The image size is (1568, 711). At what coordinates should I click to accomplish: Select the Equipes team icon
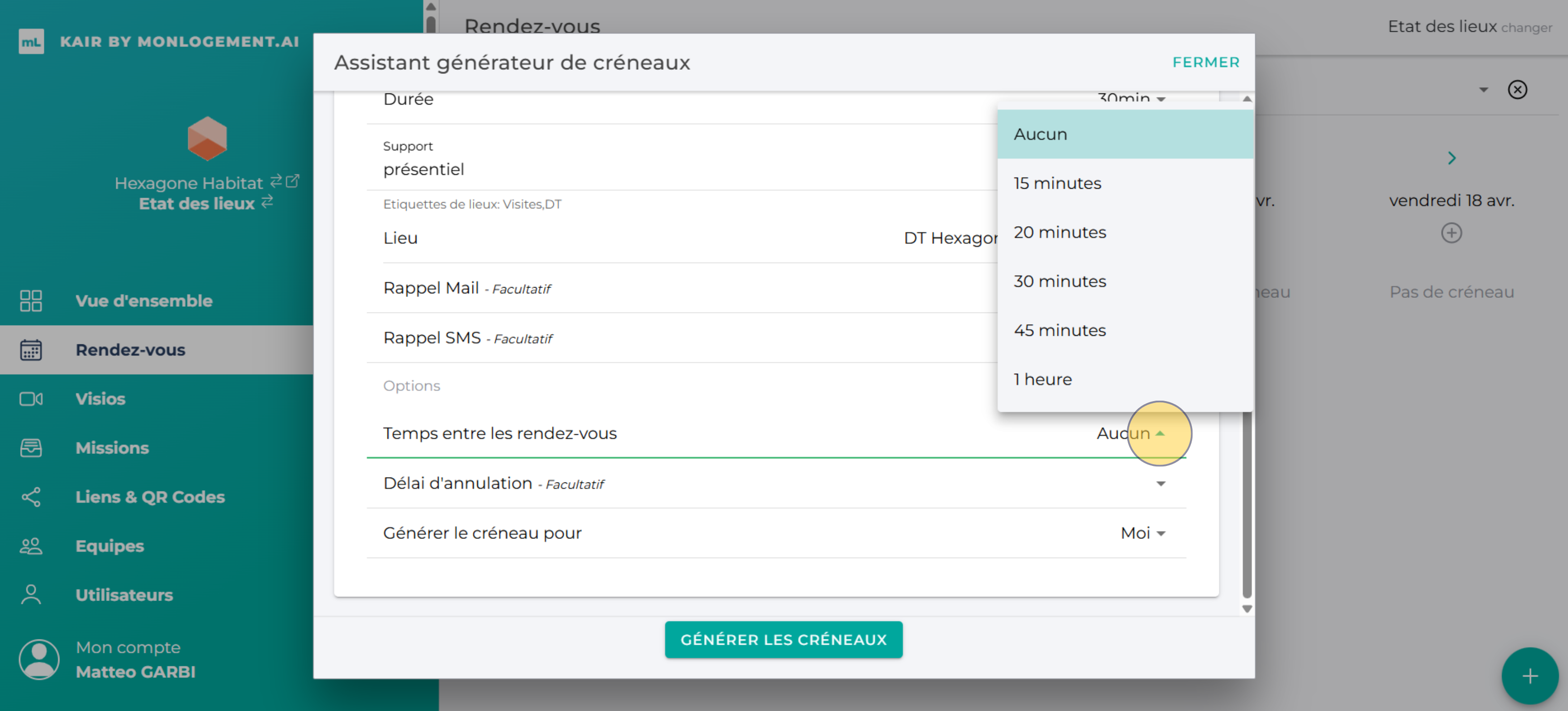pyautogui.click(x=30, y=546)
